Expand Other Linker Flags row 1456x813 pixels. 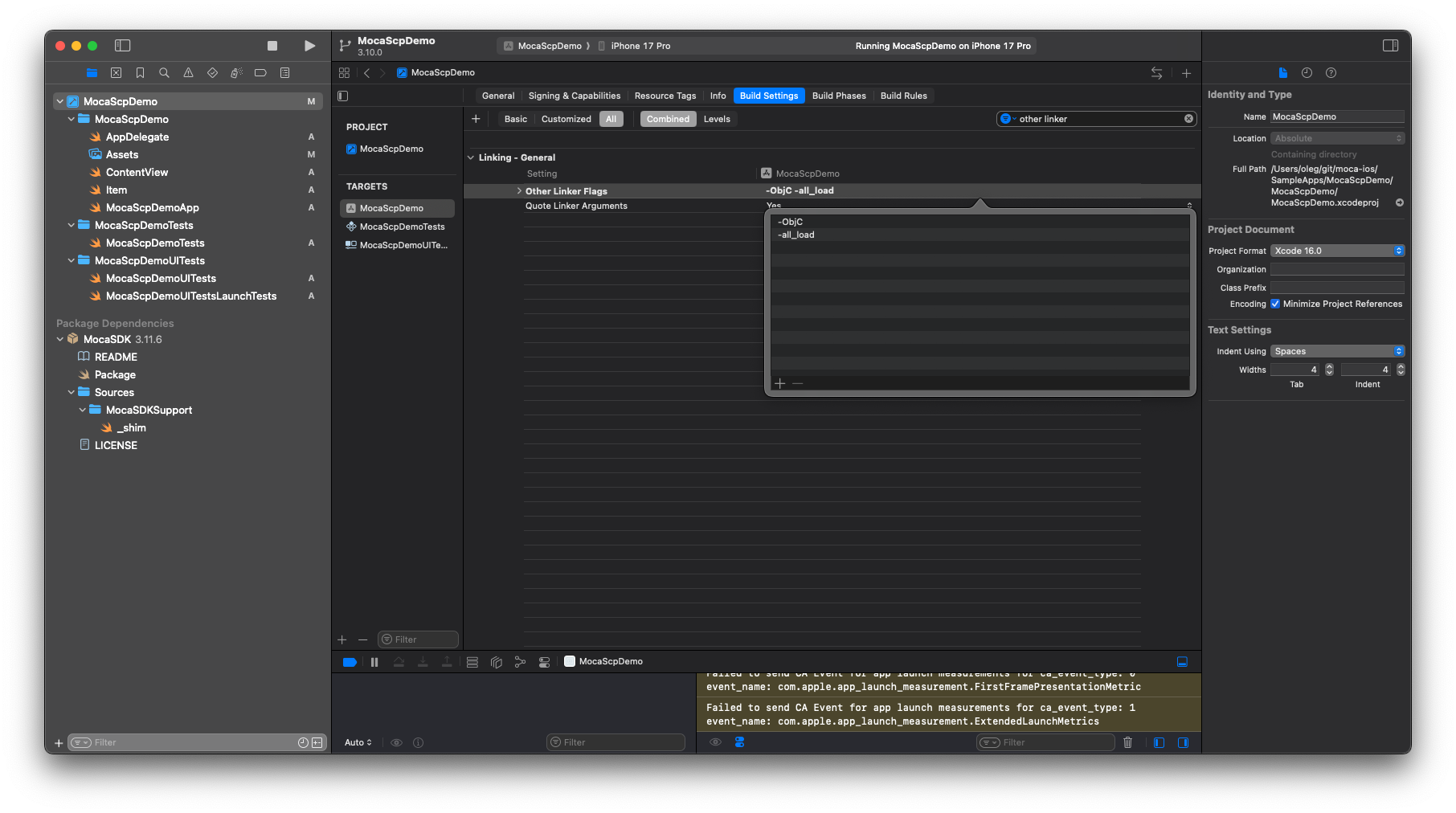(519, 191)
